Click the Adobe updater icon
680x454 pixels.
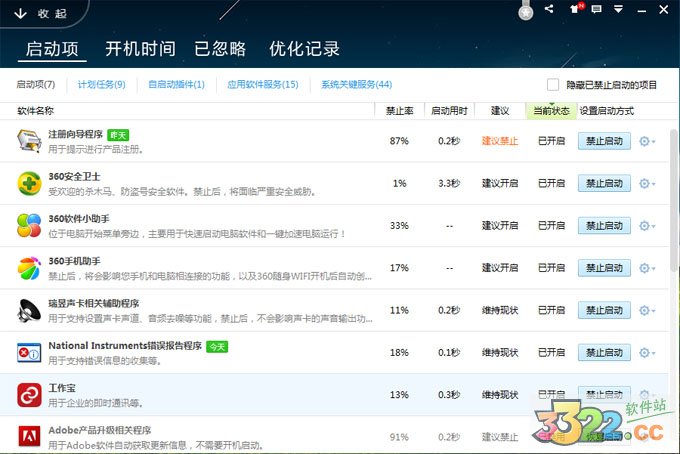[29, 437]
